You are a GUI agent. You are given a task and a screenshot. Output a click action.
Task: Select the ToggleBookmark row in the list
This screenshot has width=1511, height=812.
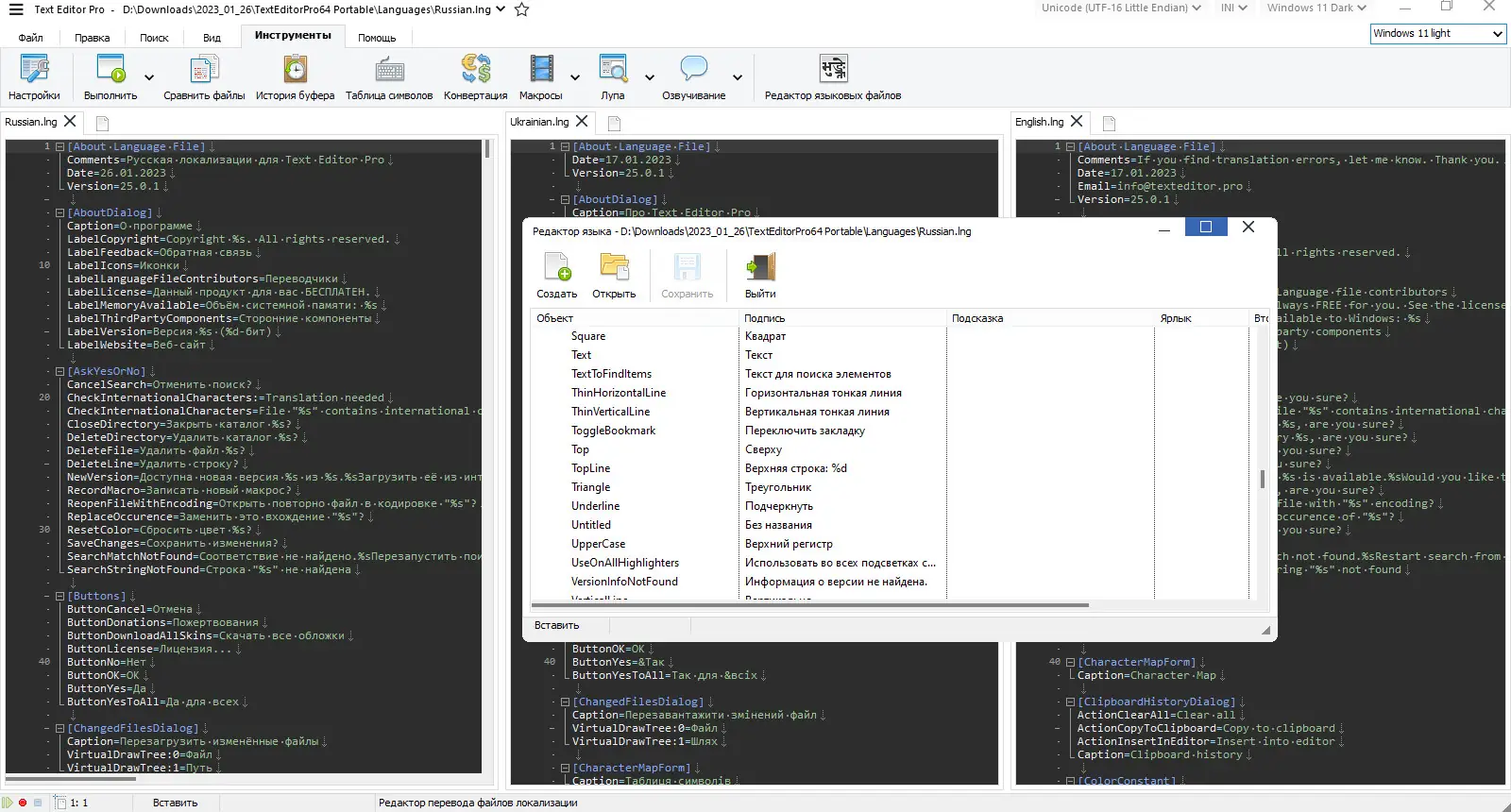tap(613, 431)
